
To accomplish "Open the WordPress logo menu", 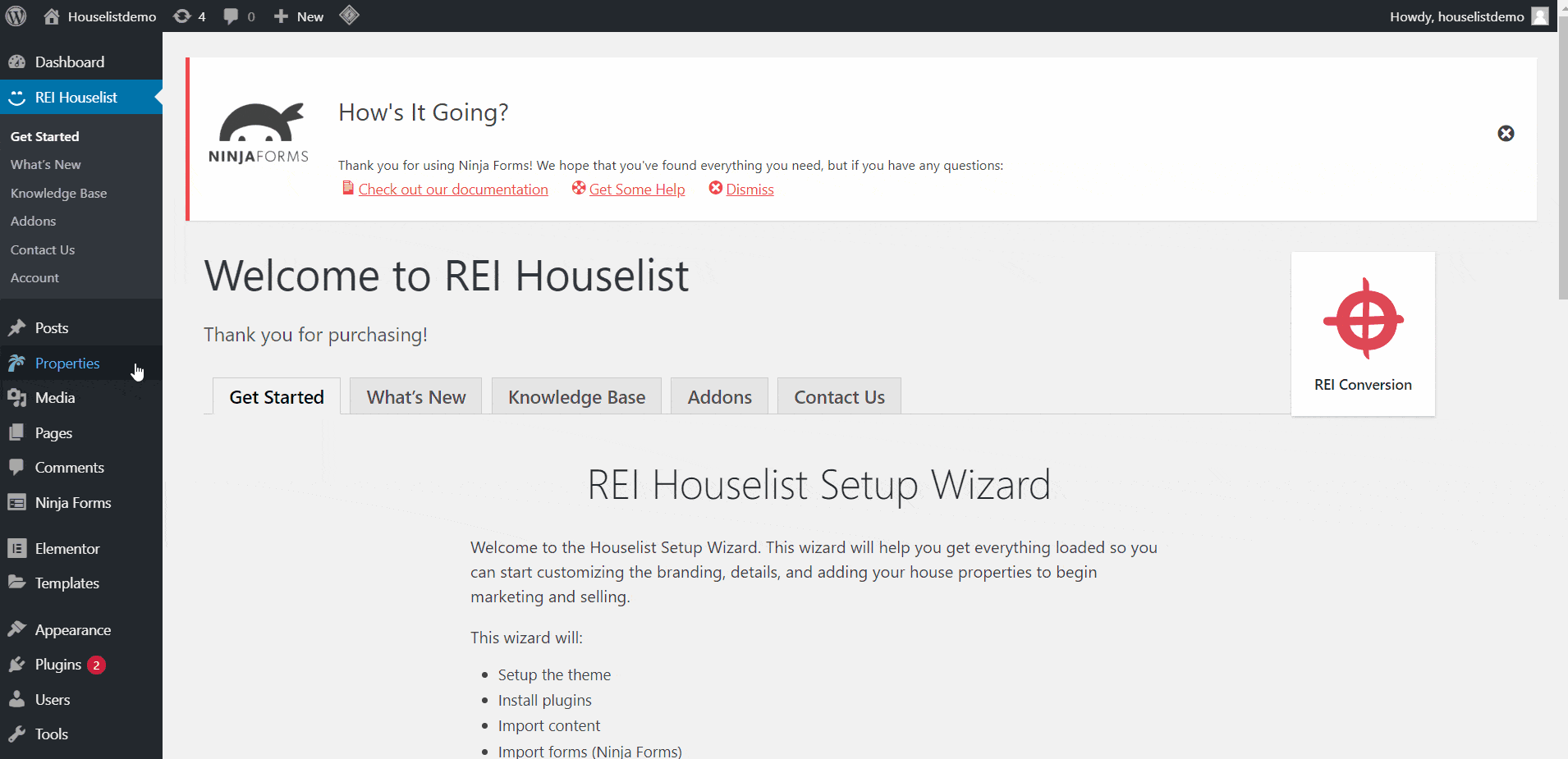I will (x=16, y=16).
